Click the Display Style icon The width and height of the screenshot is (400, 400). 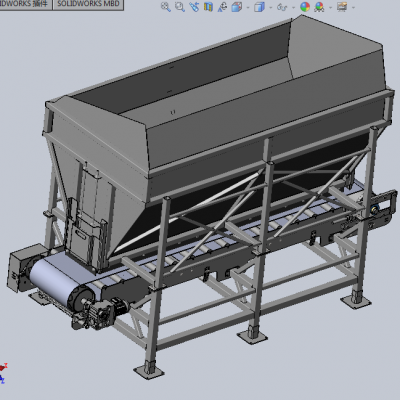(259, 7)
